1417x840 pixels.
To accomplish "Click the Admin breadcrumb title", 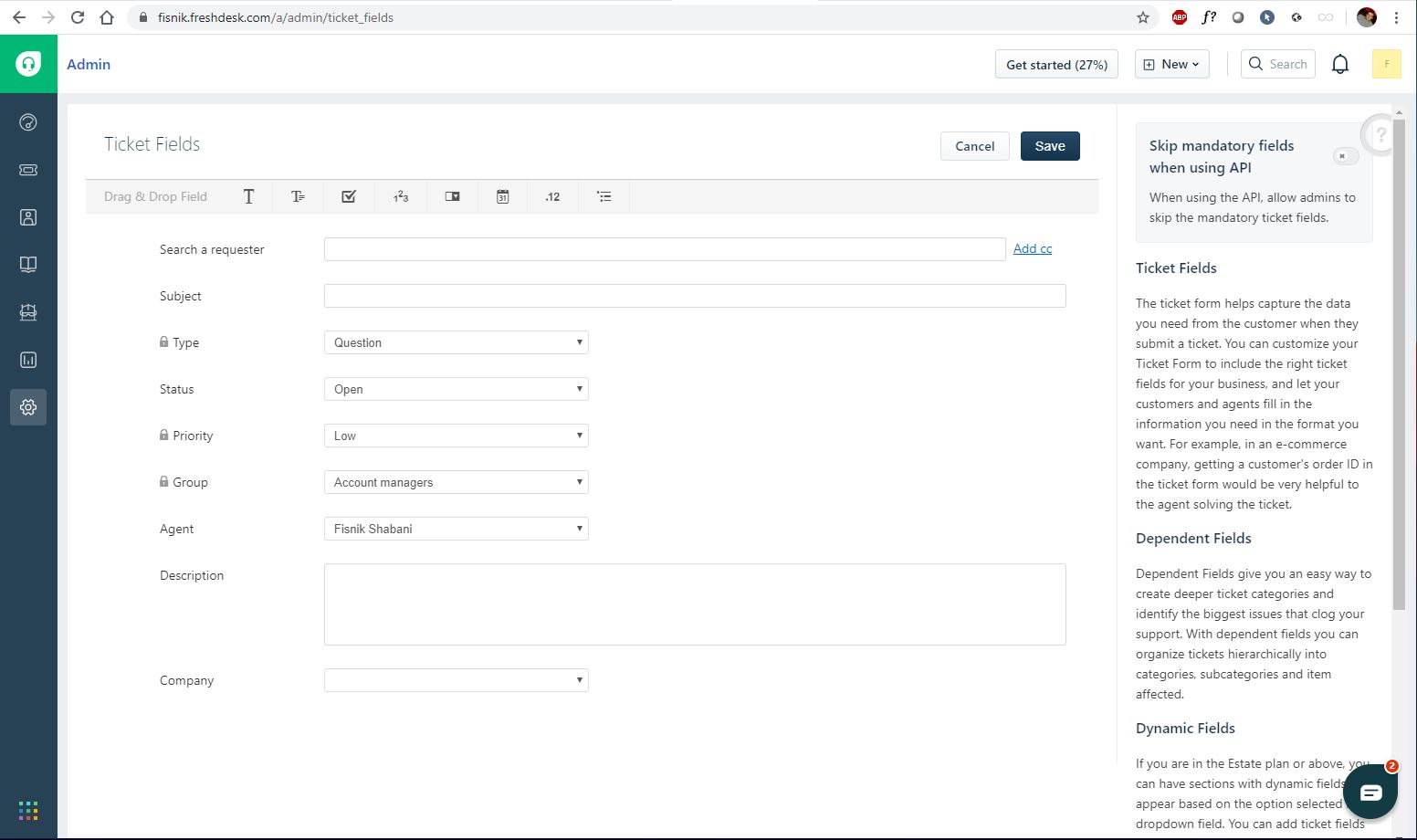I will coord(89,64).
